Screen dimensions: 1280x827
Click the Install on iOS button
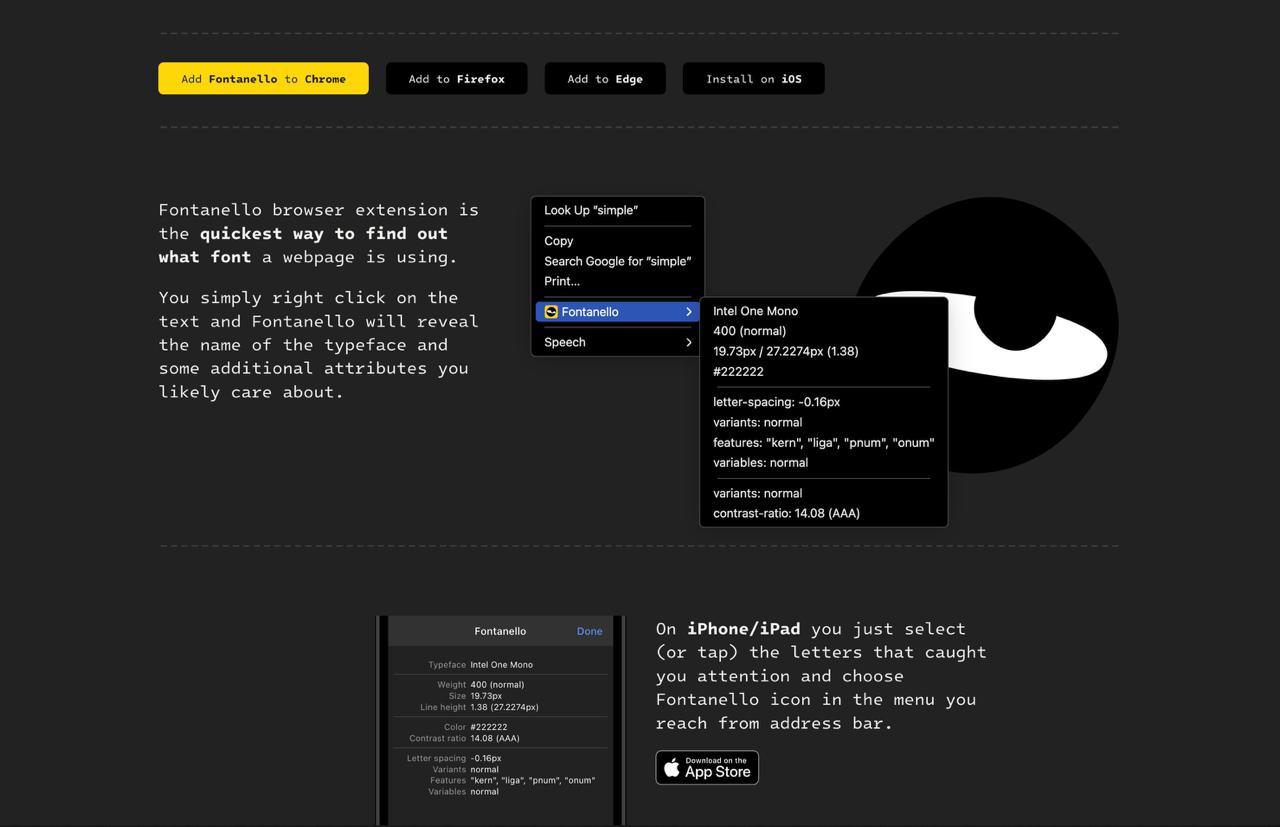click(x=753, y=79)
